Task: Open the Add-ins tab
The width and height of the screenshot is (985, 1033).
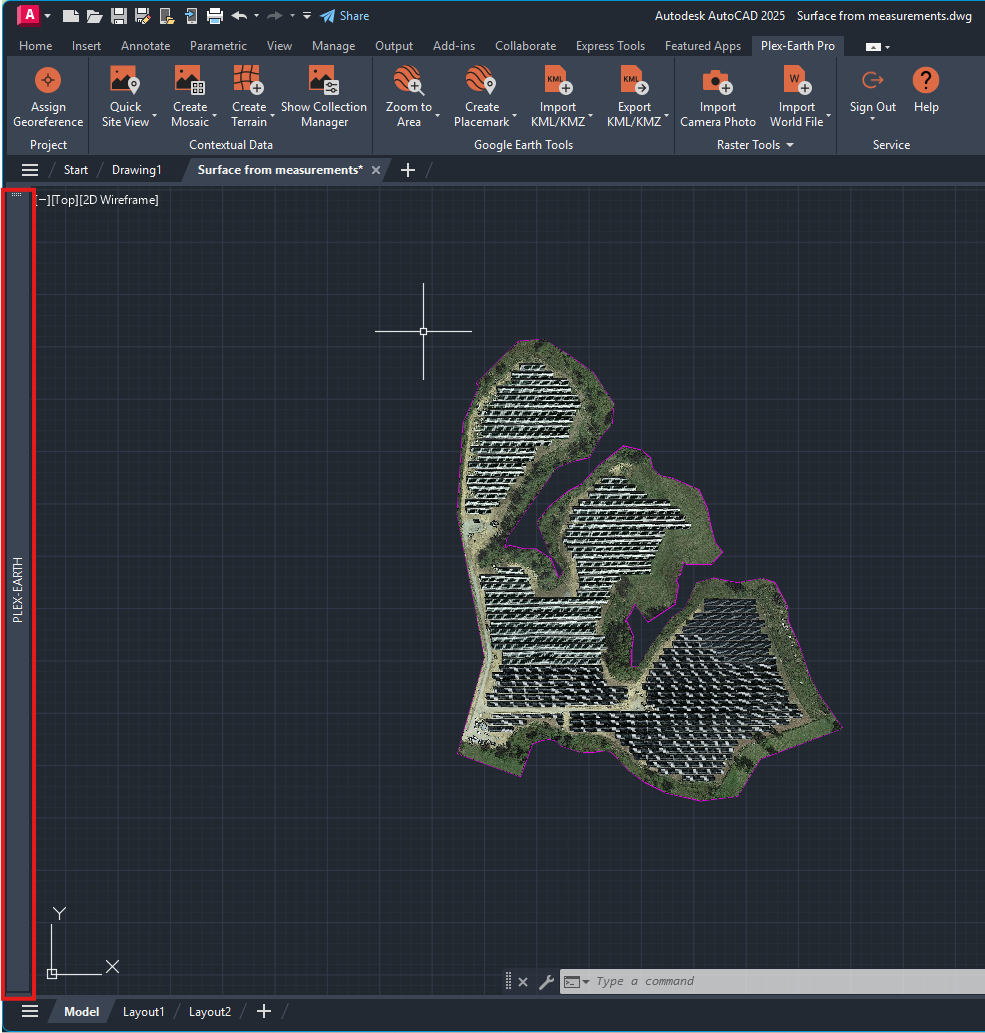Action: 454,45
